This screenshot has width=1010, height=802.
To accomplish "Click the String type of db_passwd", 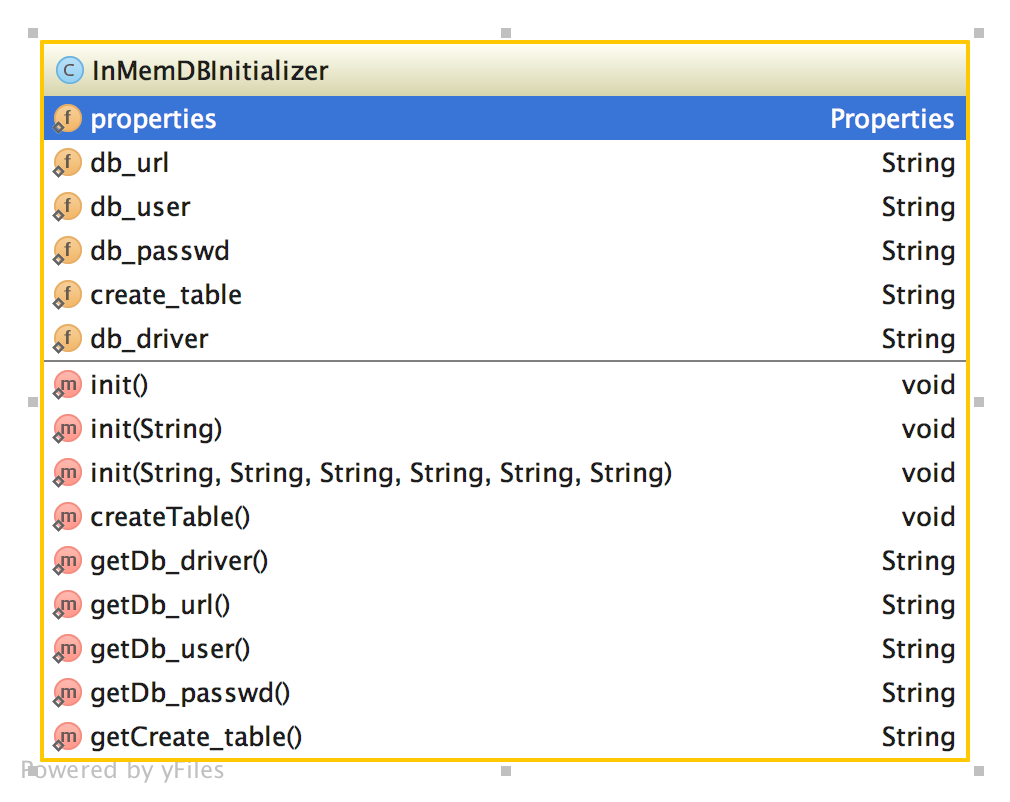I will pyautogui.click(x=918, y=251).
